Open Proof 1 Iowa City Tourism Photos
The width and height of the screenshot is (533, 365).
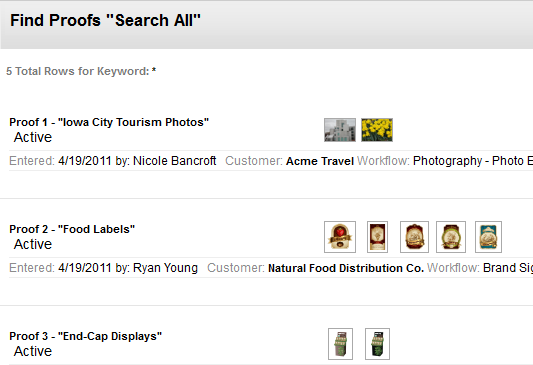point(109,122)
